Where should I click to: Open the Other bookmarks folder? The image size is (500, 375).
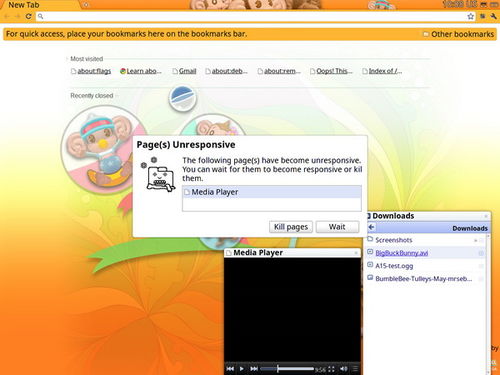pos(458,34)
